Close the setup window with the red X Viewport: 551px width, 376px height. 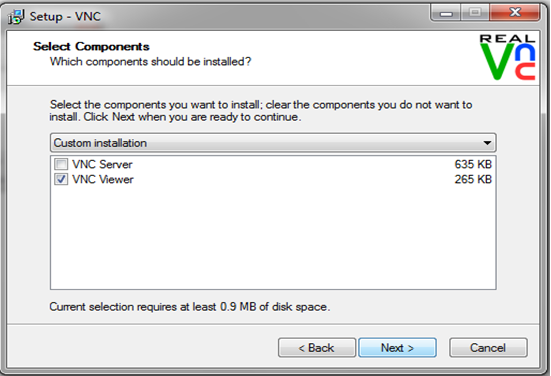[515, 13]
